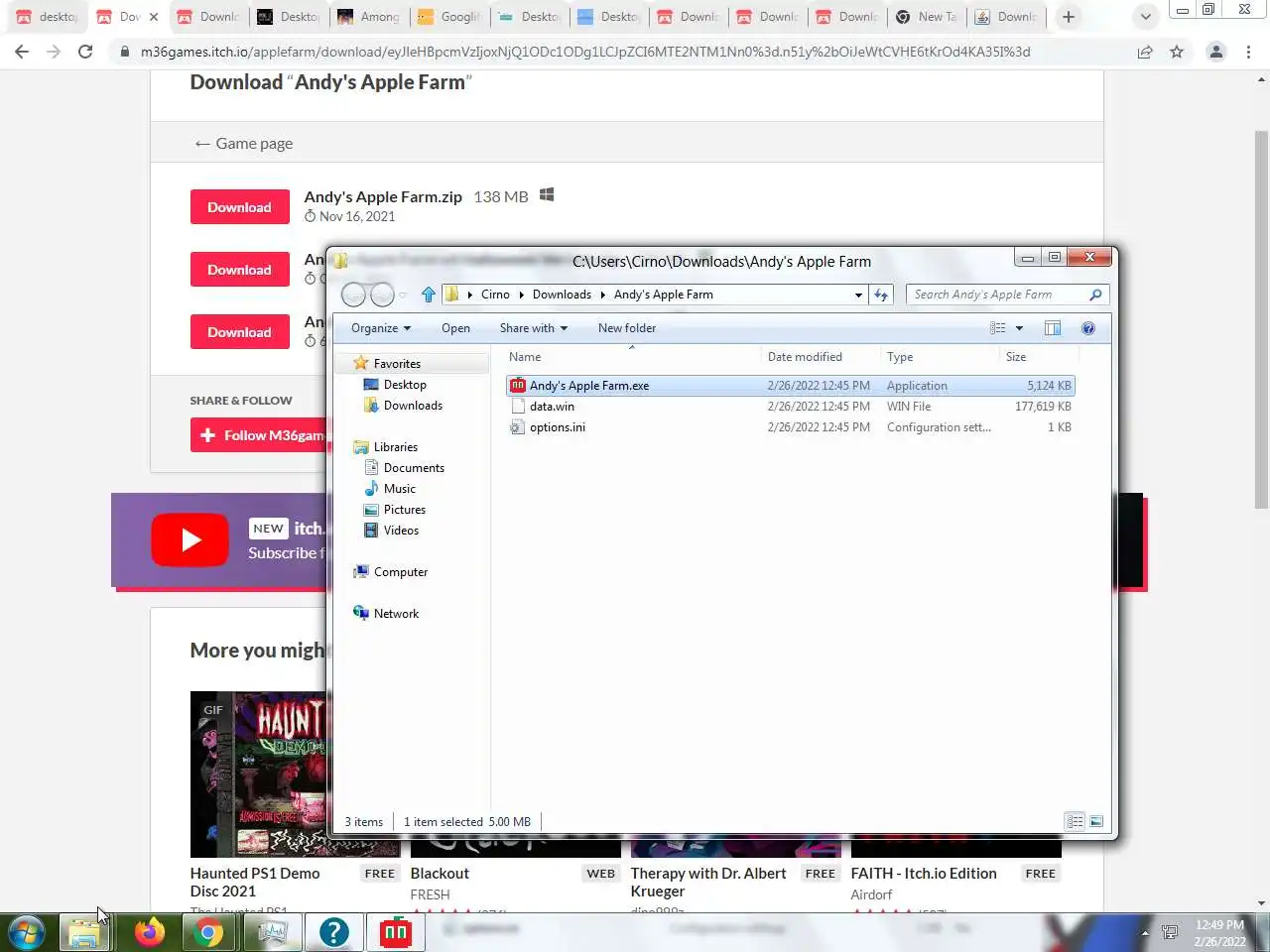This screenshot has height=952, width=1270.
Task: Click the options.ini gear file icon
Action: [x=517, y=427]
